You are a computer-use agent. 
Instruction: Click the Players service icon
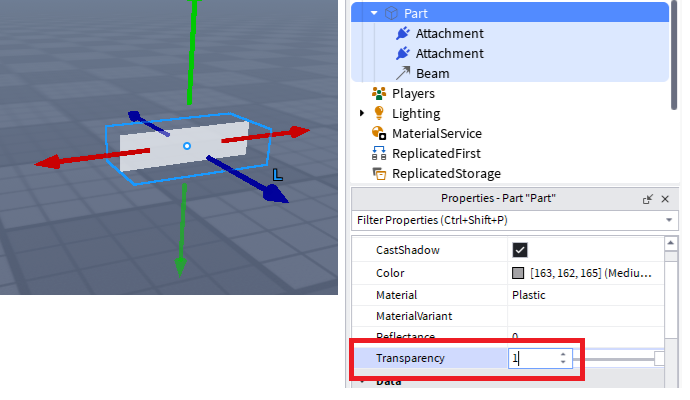coord(379,93)
